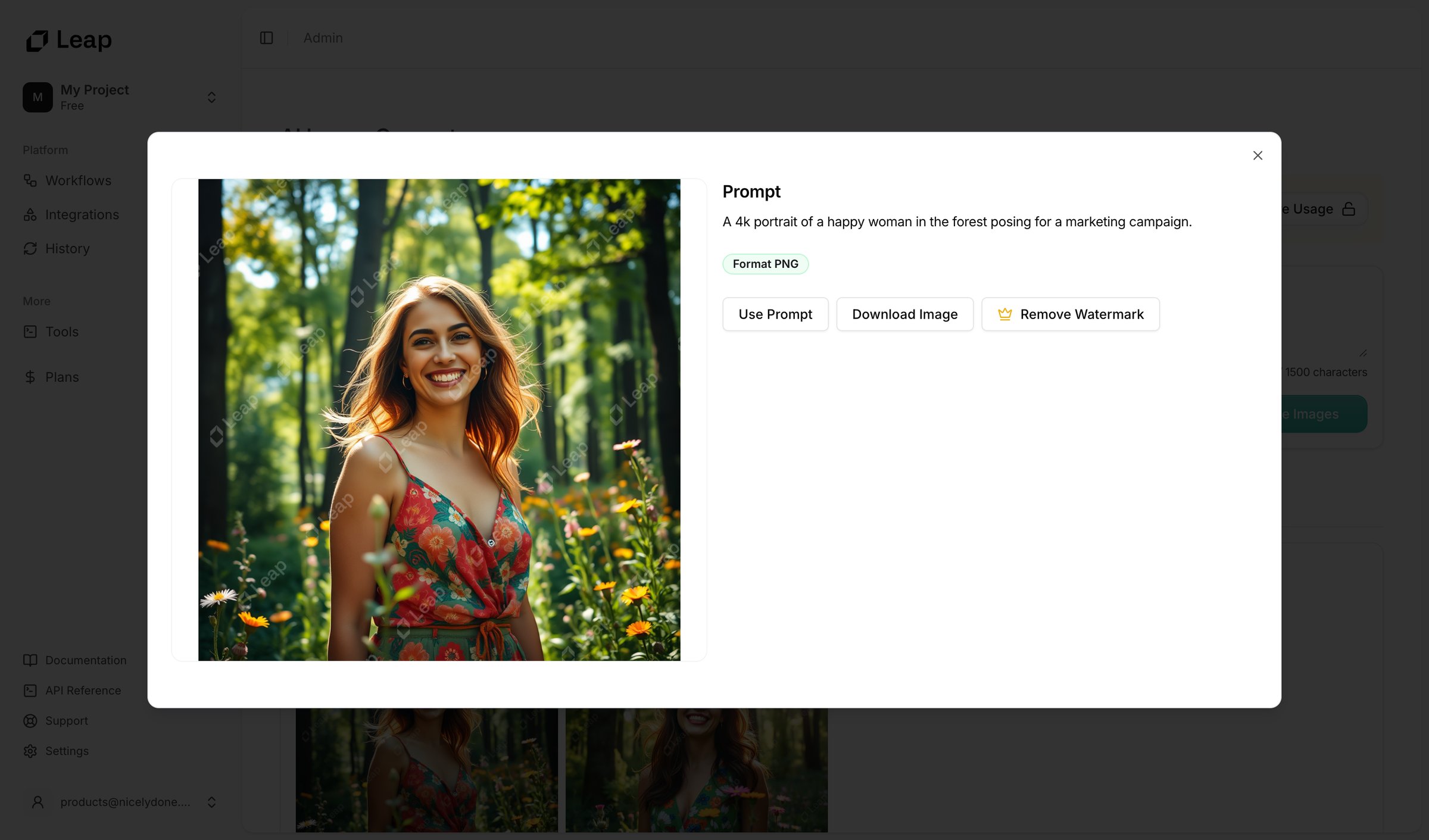
Task: Open Workflows in the sidebar
Action: point(78,180)
